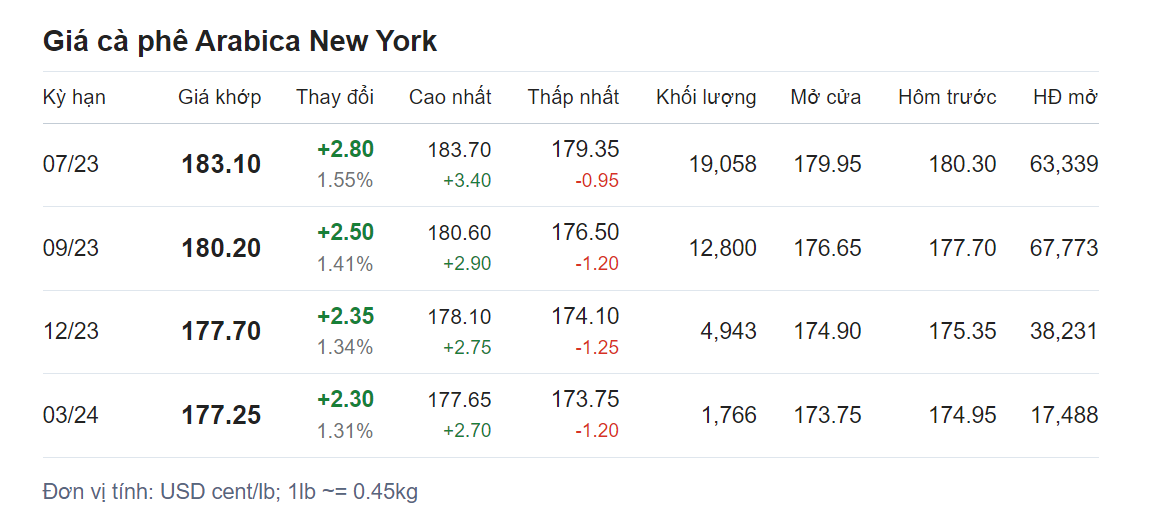Click the unit note 'Đơn vị tính' text
The image size is (1157, 507).
230,491
